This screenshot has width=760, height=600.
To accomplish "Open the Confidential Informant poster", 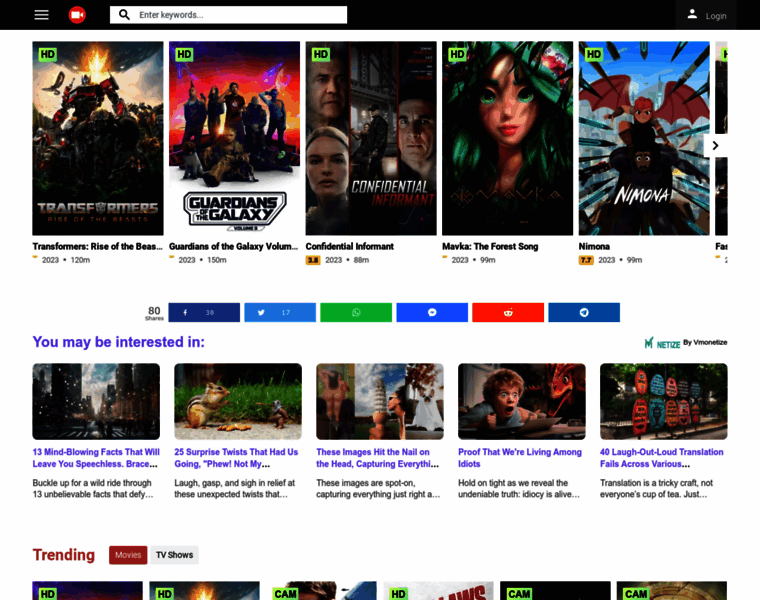I will [371, 139].
